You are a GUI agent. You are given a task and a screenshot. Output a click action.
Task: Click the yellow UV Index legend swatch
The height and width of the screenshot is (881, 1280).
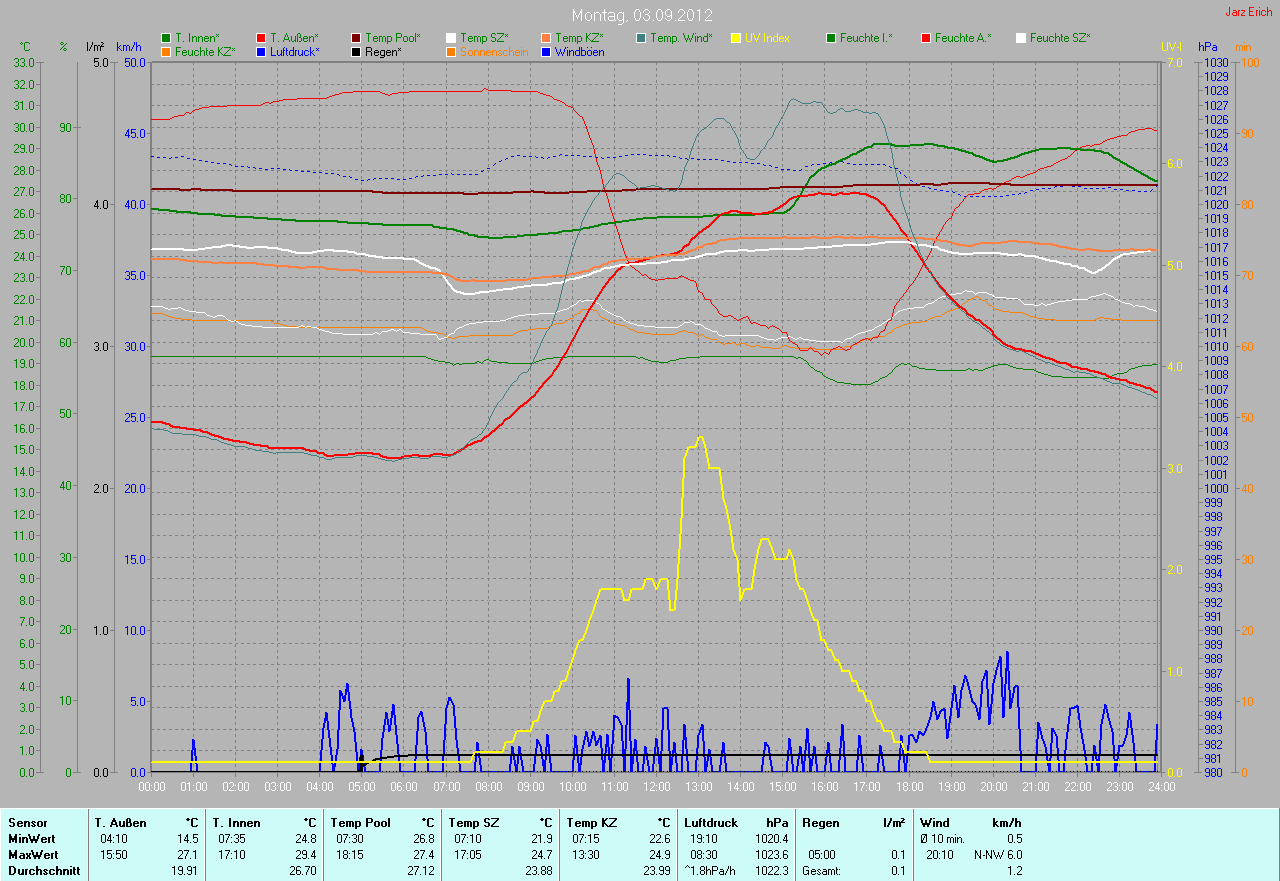(736, 38)
